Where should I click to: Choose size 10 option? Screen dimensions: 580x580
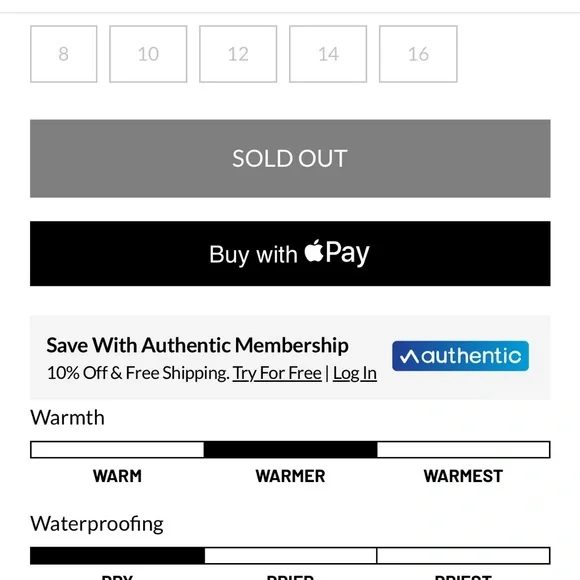[148, 54]
